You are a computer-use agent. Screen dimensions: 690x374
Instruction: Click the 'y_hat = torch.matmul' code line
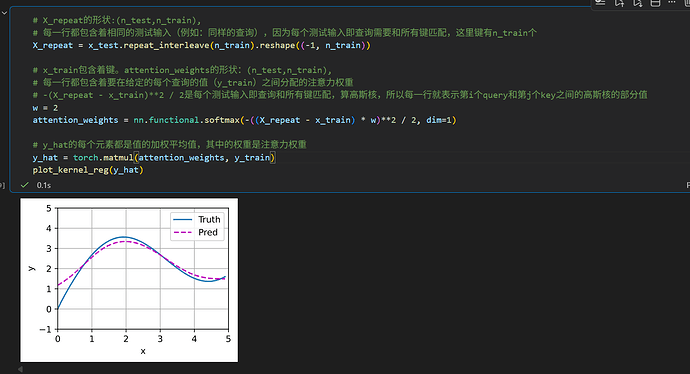click(154, 158)
